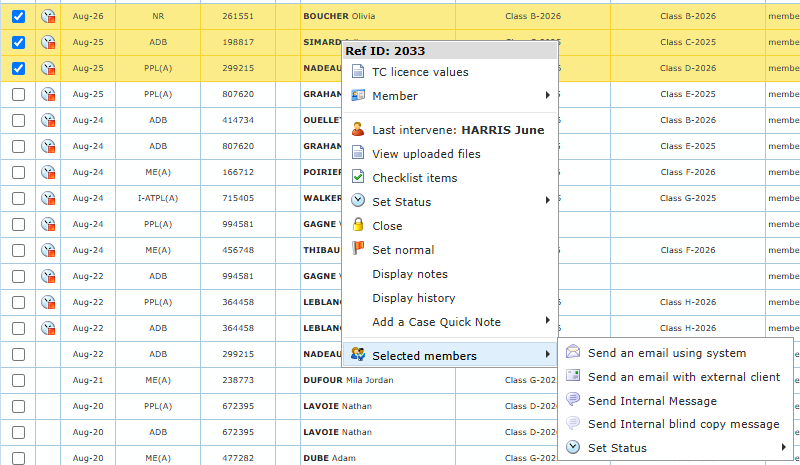Check the Aug-25 807620 PPL(A) checkbox
The image size is (800, 465).
pyautogui.click(x=18, y=94)
